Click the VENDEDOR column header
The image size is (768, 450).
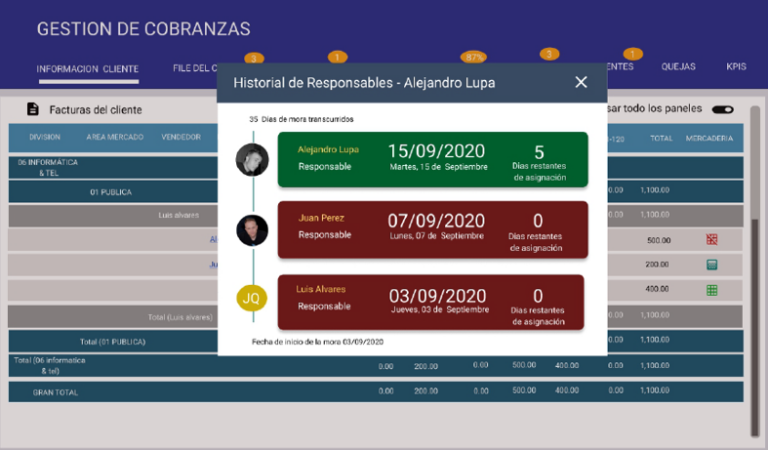[x=181, y=137]
